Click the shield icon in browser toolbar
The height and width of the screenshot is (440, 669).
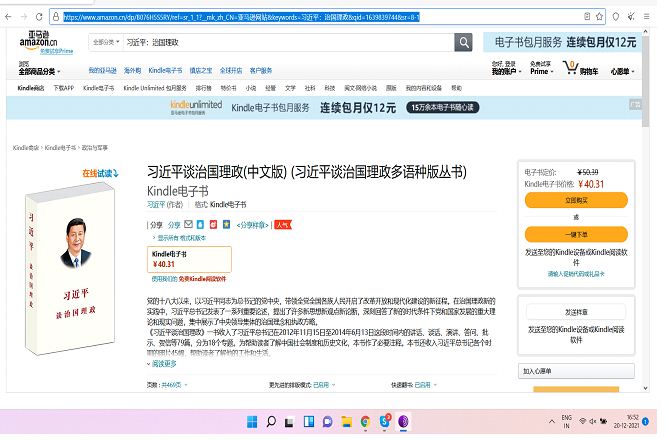[616, 17]
